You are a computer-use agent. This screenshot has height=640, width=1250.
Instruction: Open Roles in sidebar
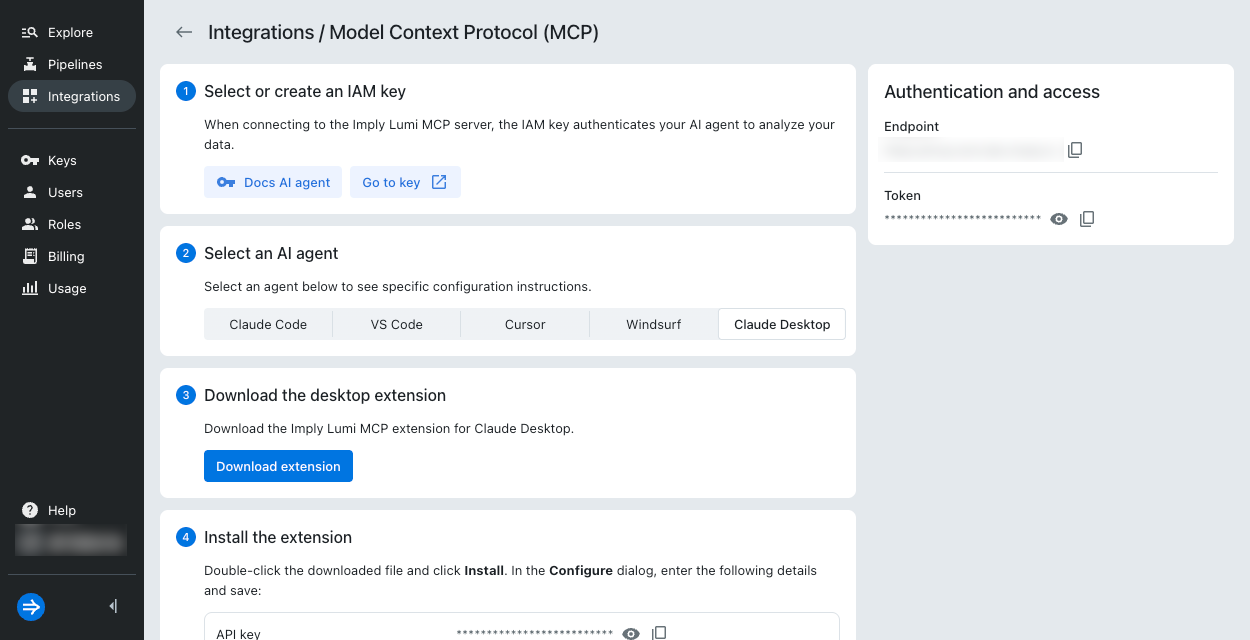point(64,224)
